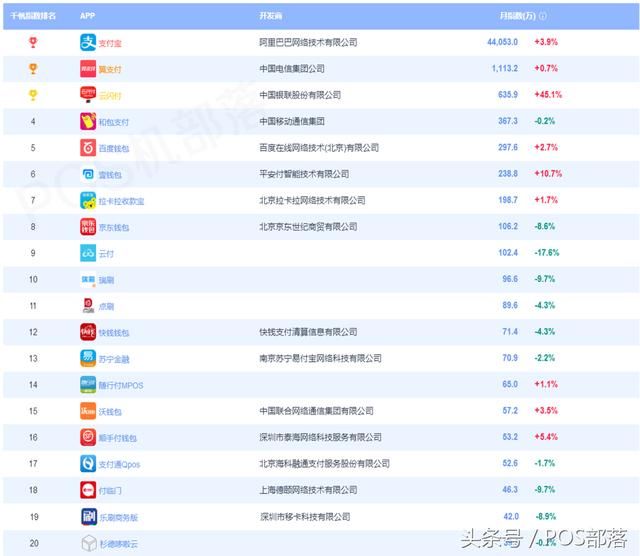Sort by the 月指数(万) column header
Screen dimensions: 640x556
pyautogui.click(x=518, y=16)
